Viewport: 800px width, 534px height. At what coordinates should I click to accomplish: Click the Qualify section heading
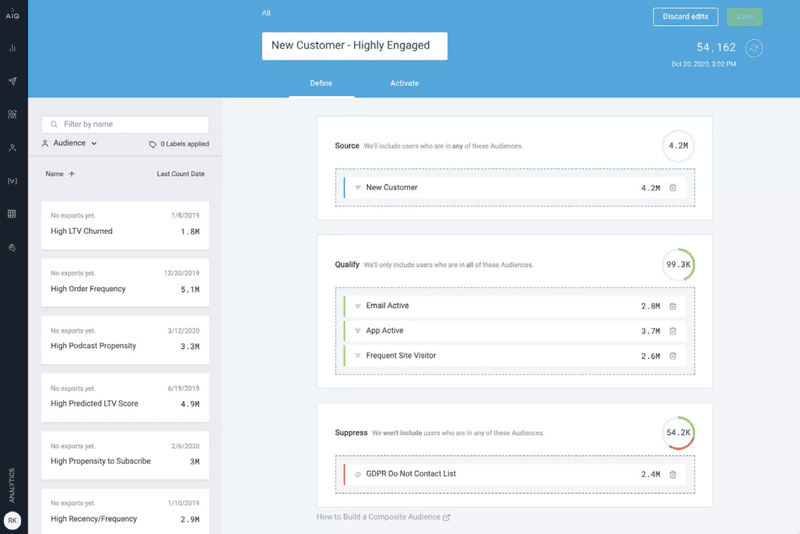347,264
